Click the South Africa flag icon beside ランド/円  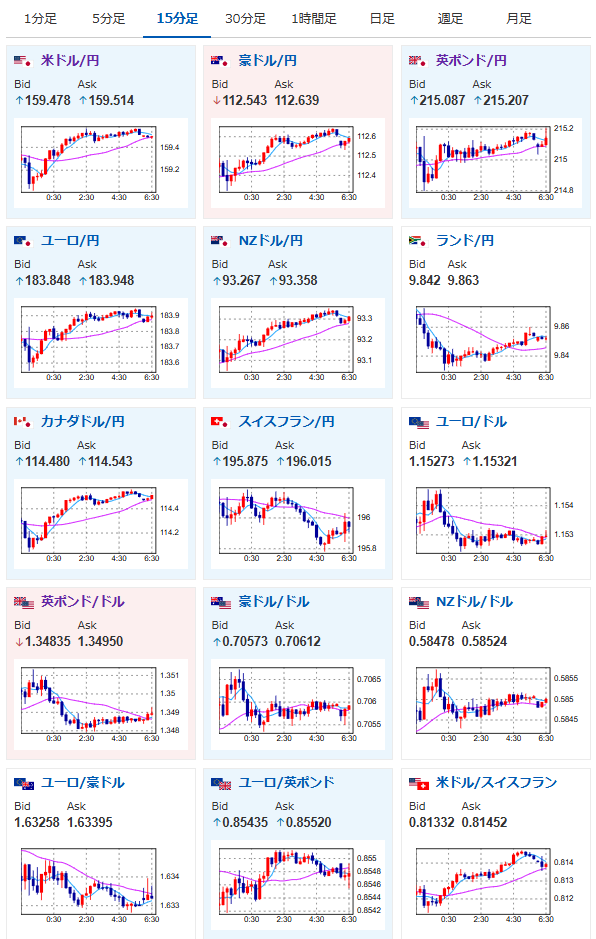tap(417, 241)
